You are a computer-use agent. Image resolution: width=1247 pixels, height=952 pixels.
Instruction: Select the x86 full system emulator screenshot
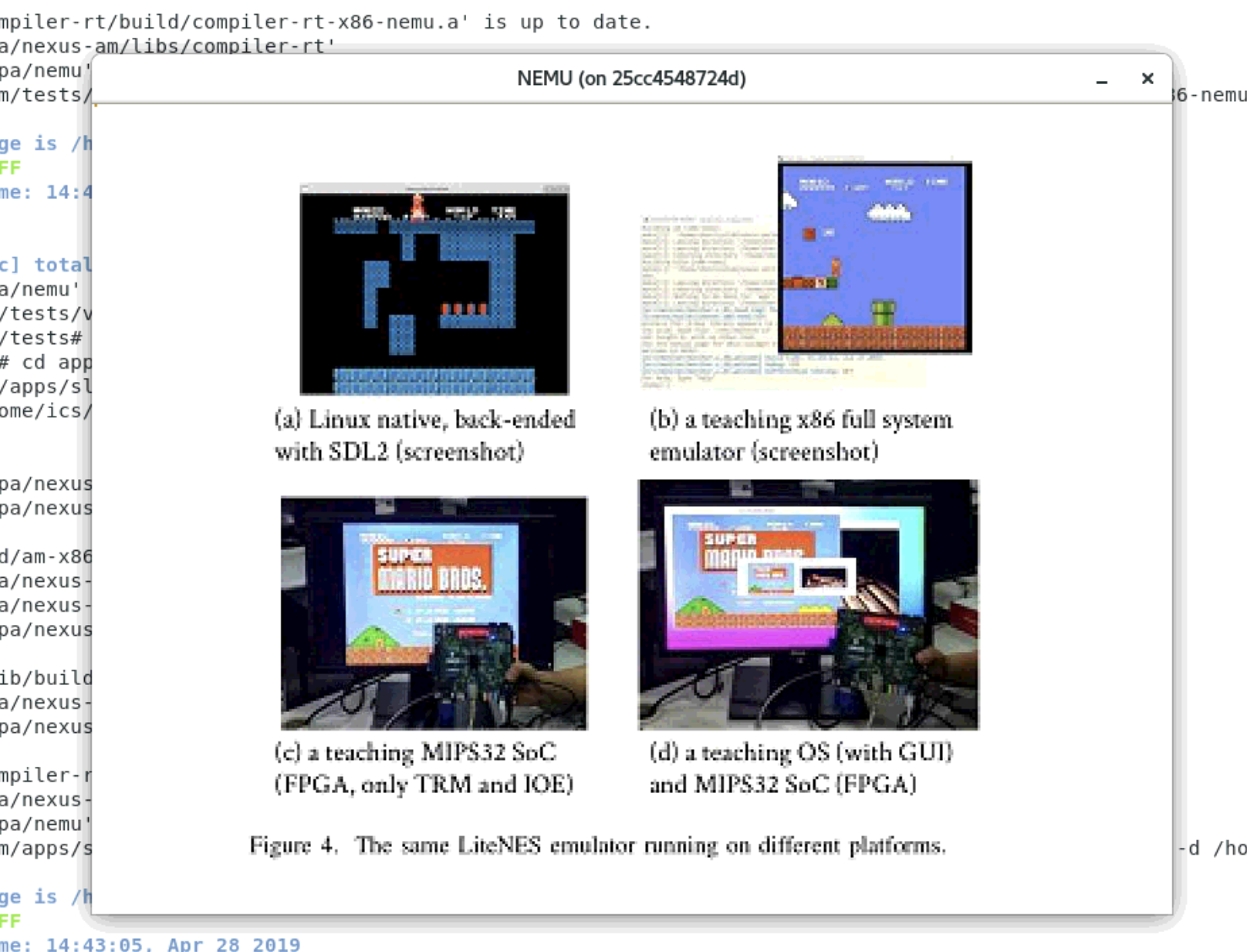click(x=876, y=255)
